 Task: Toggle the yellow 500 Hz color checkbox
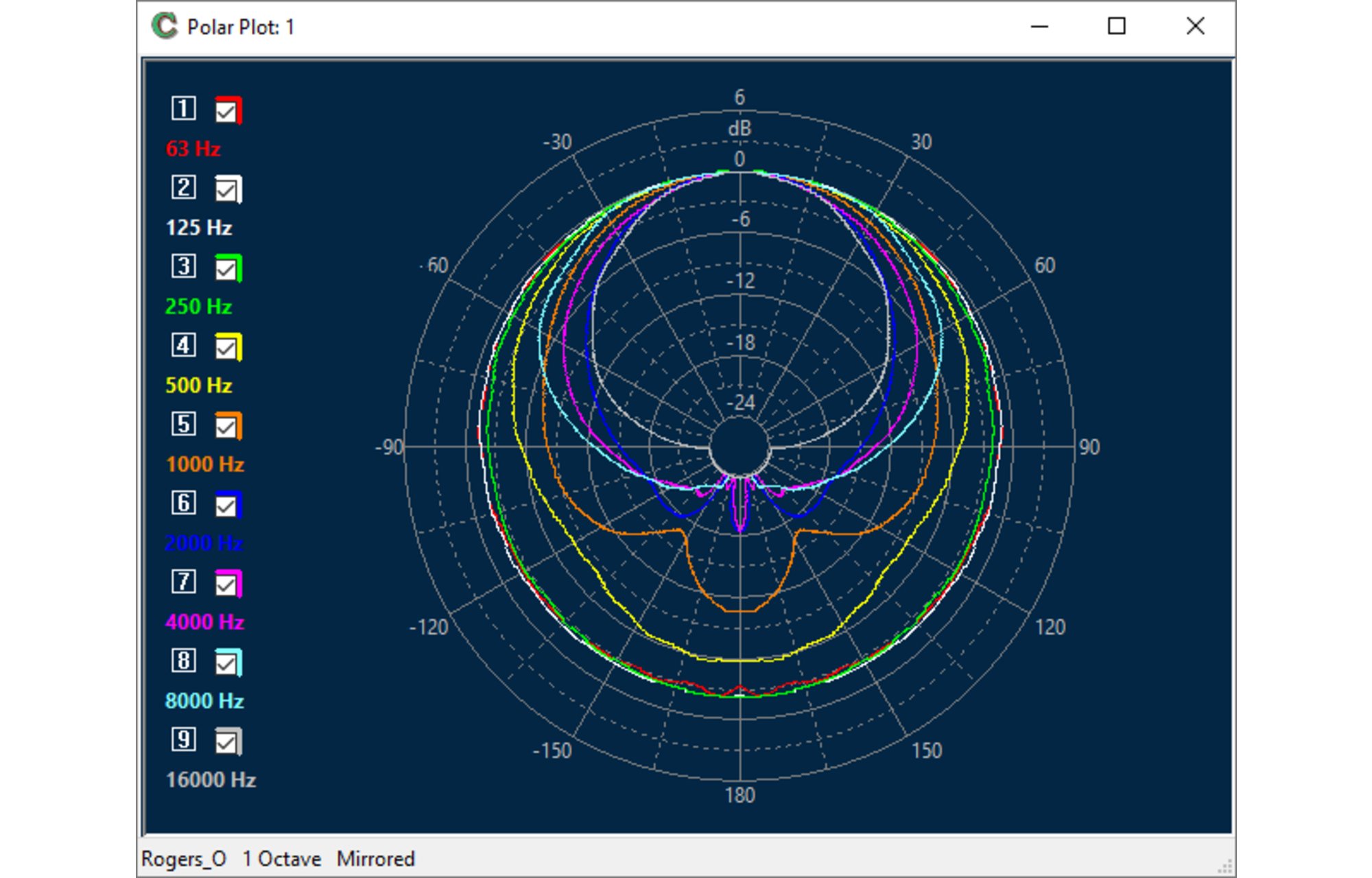[227, 347]
